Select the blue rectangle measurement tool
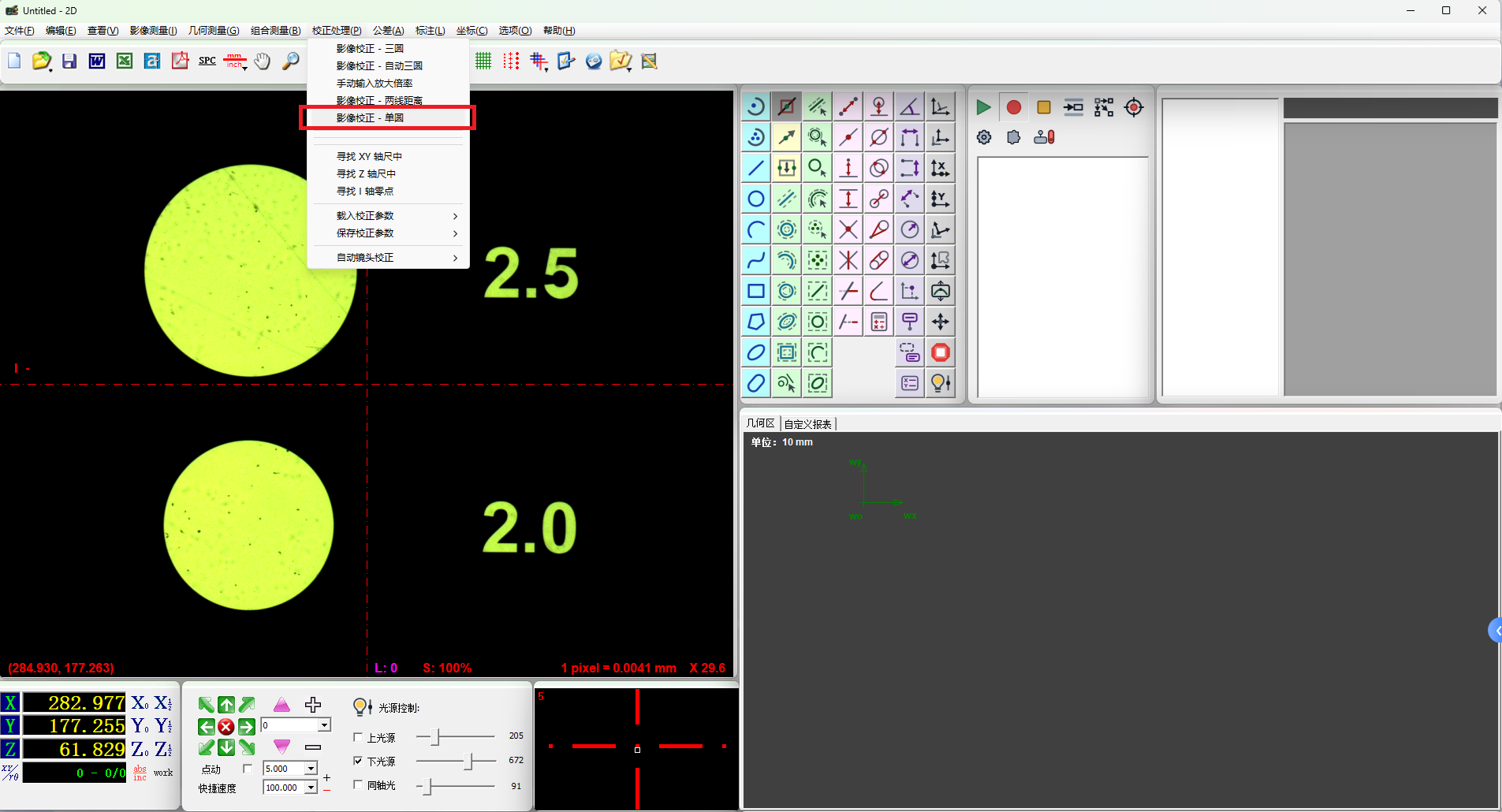 pos(756,291)
